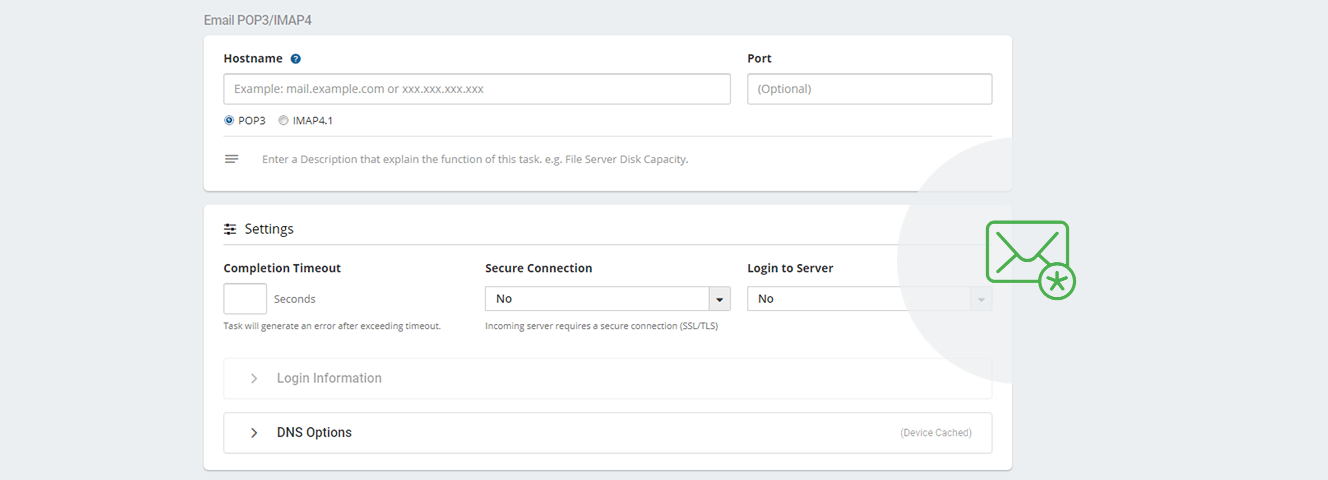Click the Device Cached label

(936, 433)
